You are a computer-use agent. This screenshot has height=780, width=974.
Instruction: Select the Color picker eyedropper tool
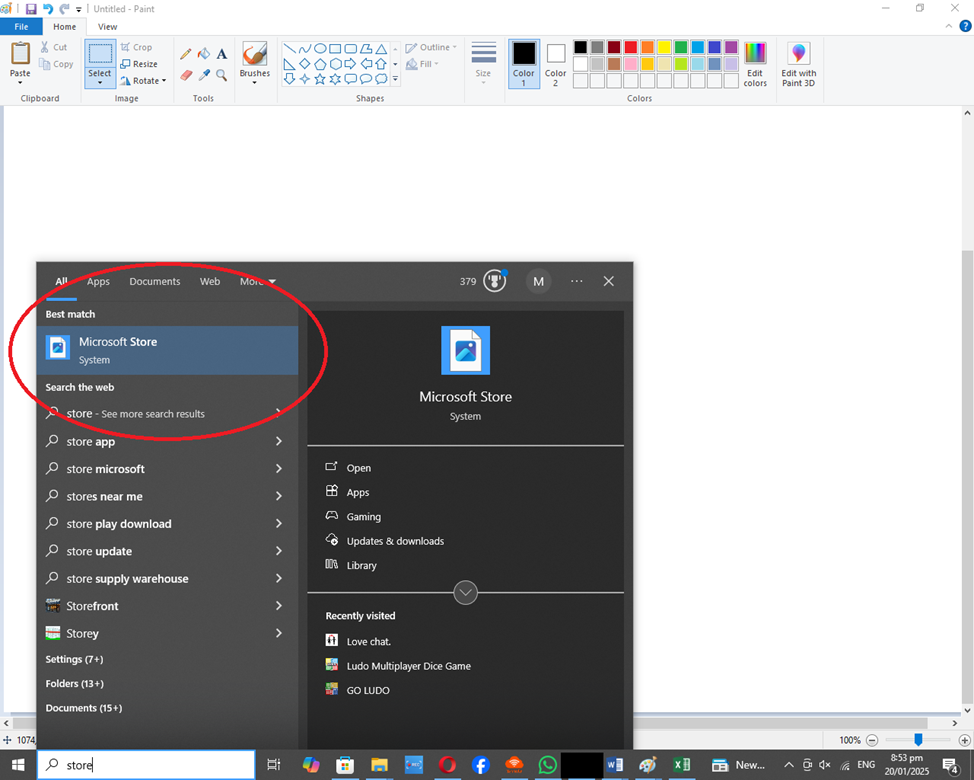click(x=204, y=75)
